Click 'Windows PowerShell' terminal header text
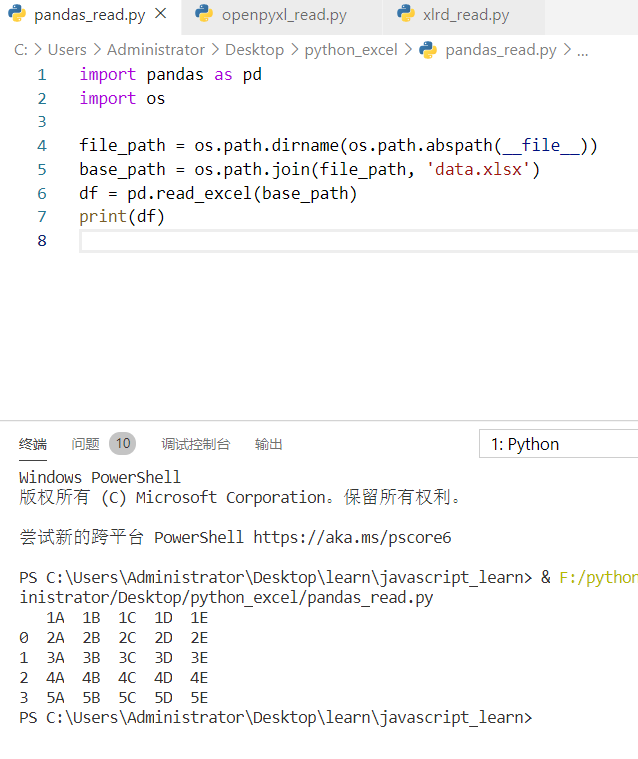 100,477
